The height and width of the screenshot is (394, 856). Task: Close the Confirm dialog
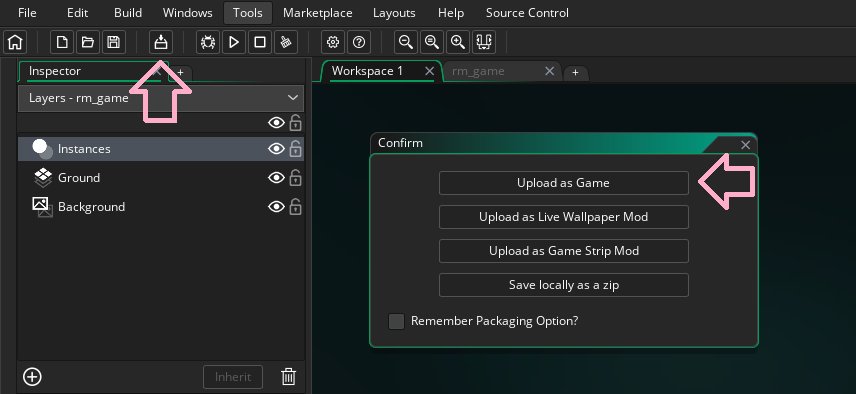(745, 145)
